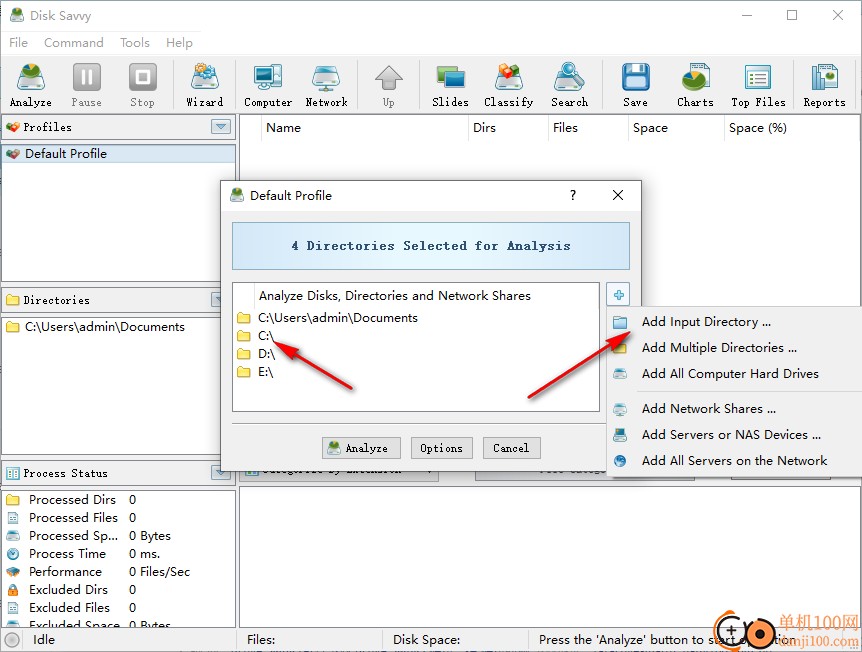Click the Cancel button in dialog
The height and width of the screenshot is (652, 862).
(511, 448)
